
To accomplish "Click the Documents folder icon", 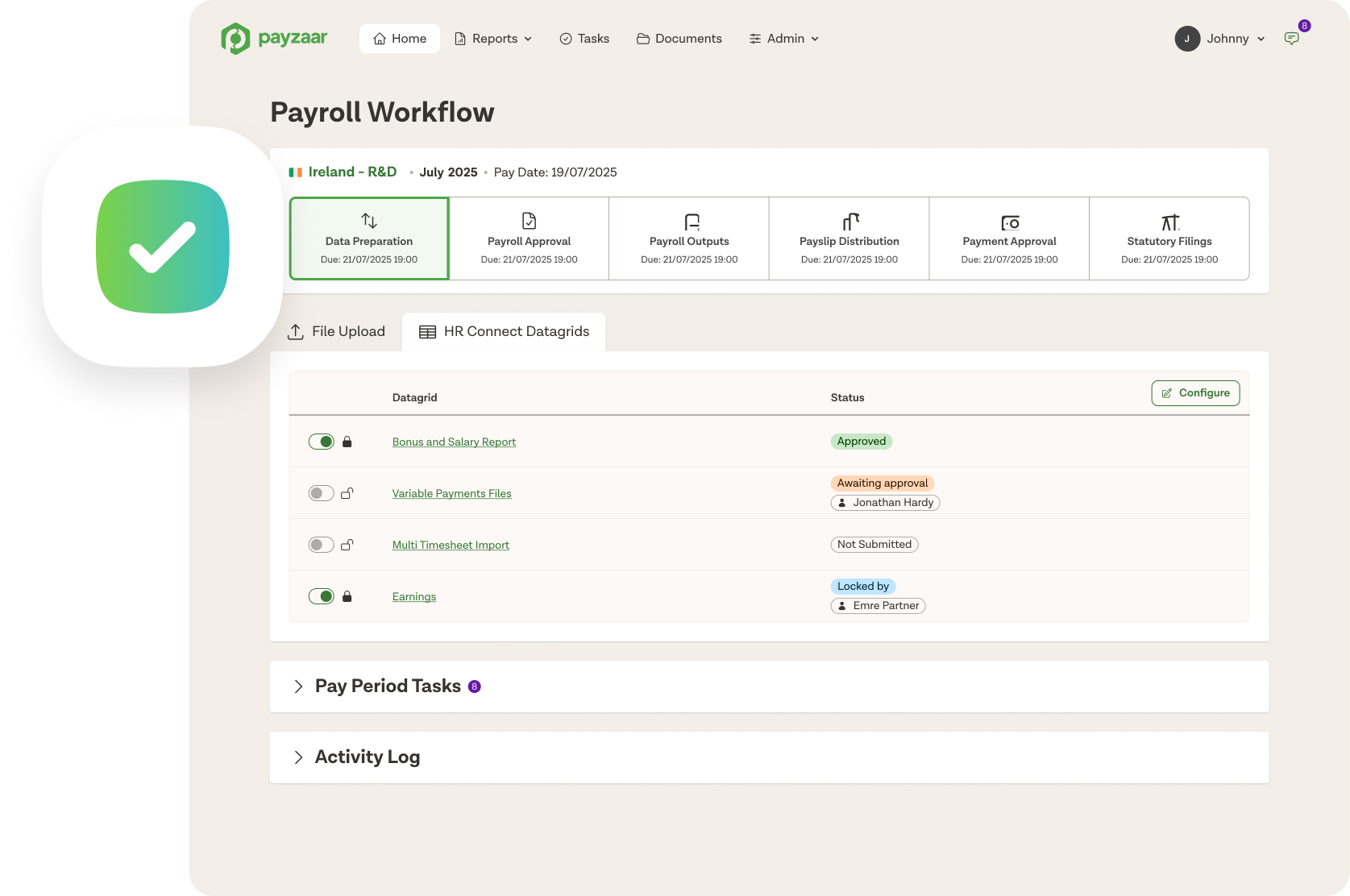I will point(643,39).
